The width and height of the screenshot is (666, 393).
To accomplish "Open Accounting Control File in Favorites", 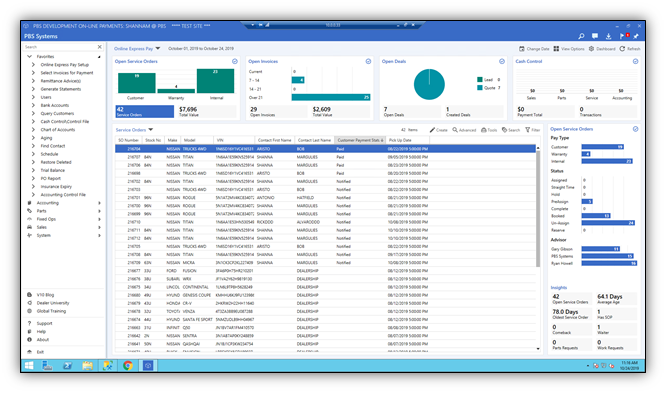I will [x=63, y=195].
